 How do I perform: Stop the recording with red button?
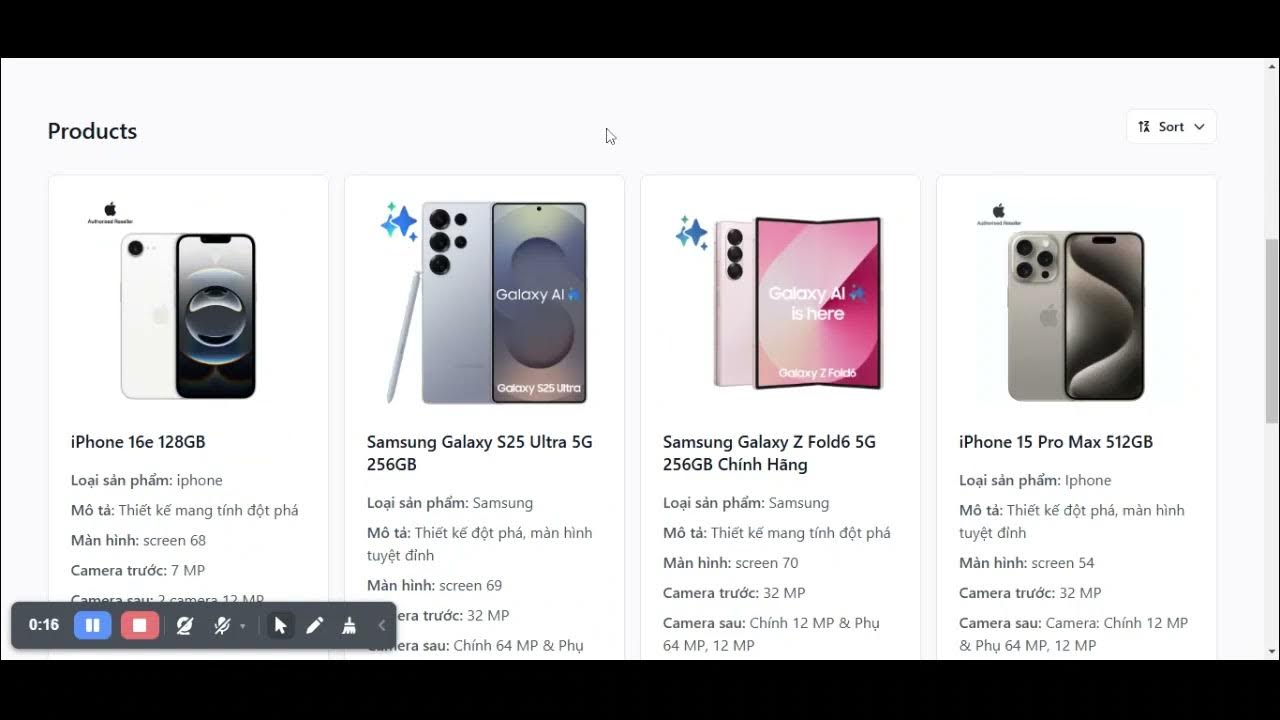[139, 625]
